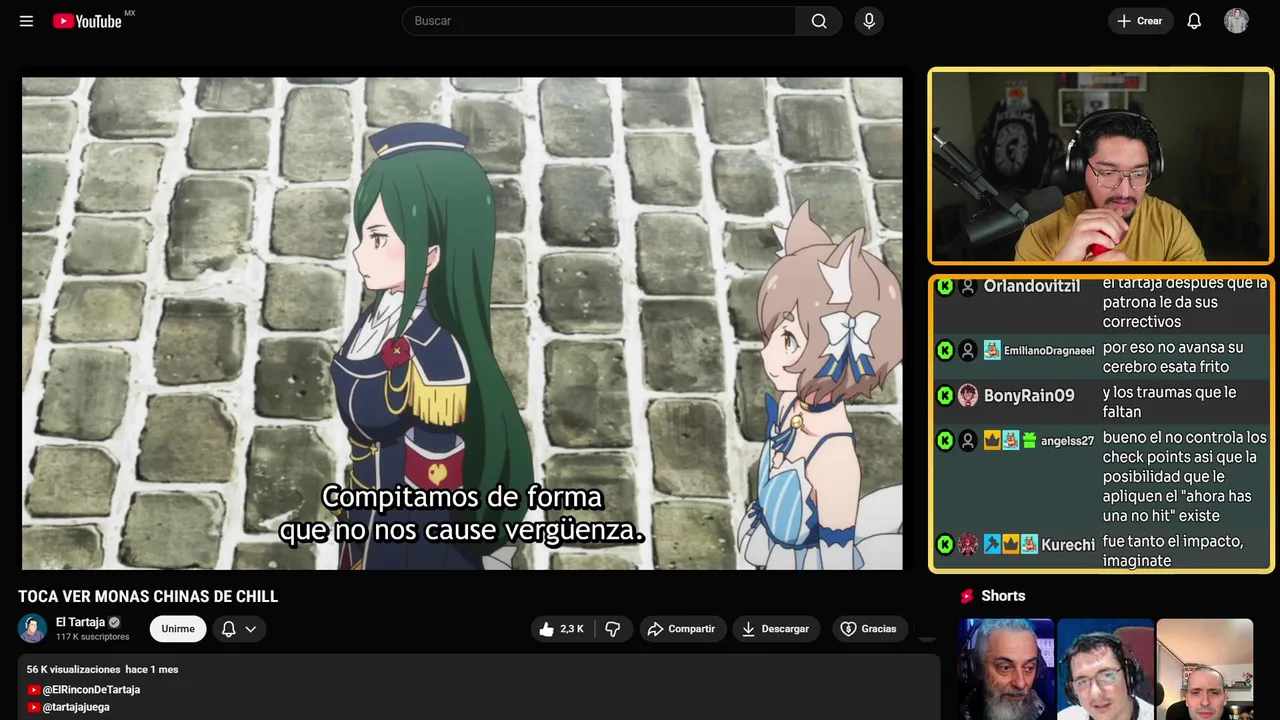This screenshot has height=720, width=1280.
Task: Click EmilianoDragnaeel chat username
Action: [1049, 351]
